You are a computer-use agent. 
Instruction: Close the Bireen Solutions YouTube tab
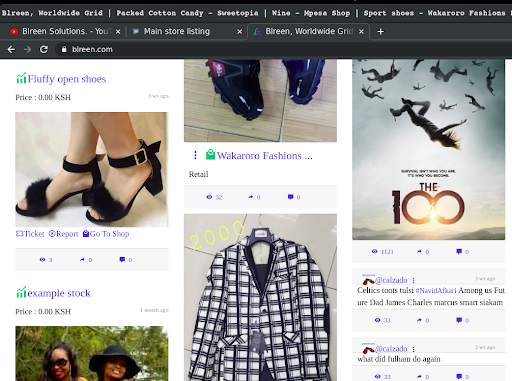[118, 32]
